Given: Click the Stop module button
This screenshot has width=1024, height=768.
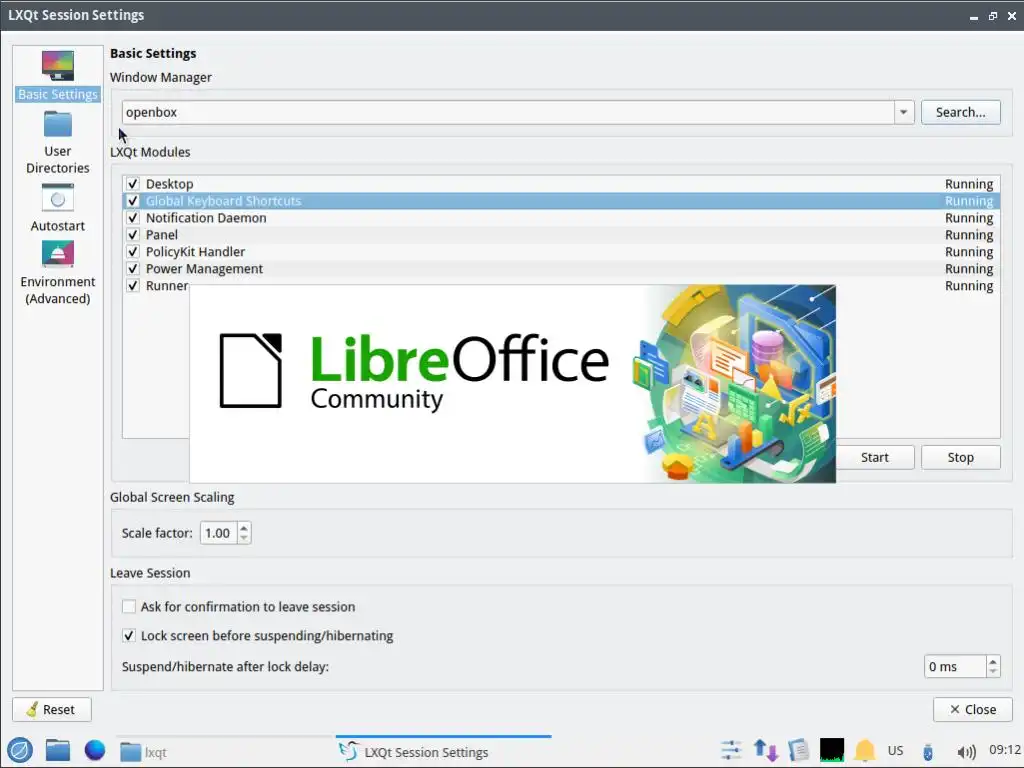Looking at the screenshot, I should click(x=960, y=457).
